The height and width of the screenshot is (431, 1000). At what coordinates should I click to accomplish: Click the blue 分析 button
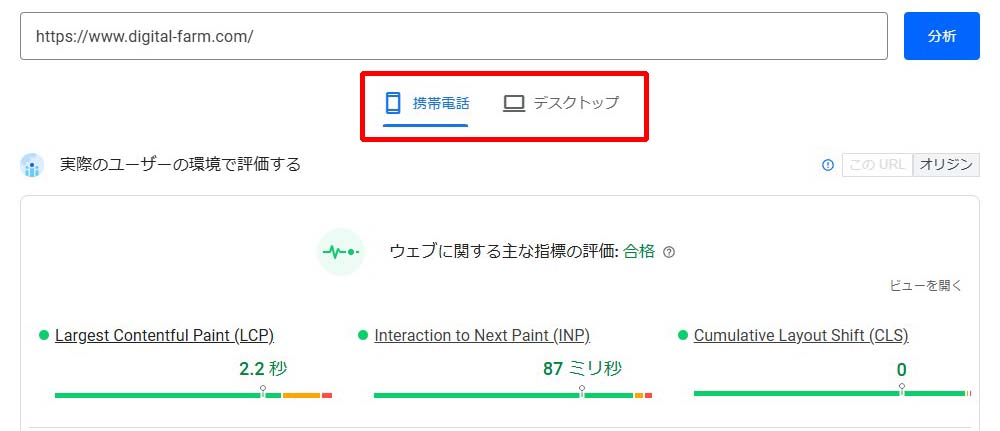click(941, 36)
